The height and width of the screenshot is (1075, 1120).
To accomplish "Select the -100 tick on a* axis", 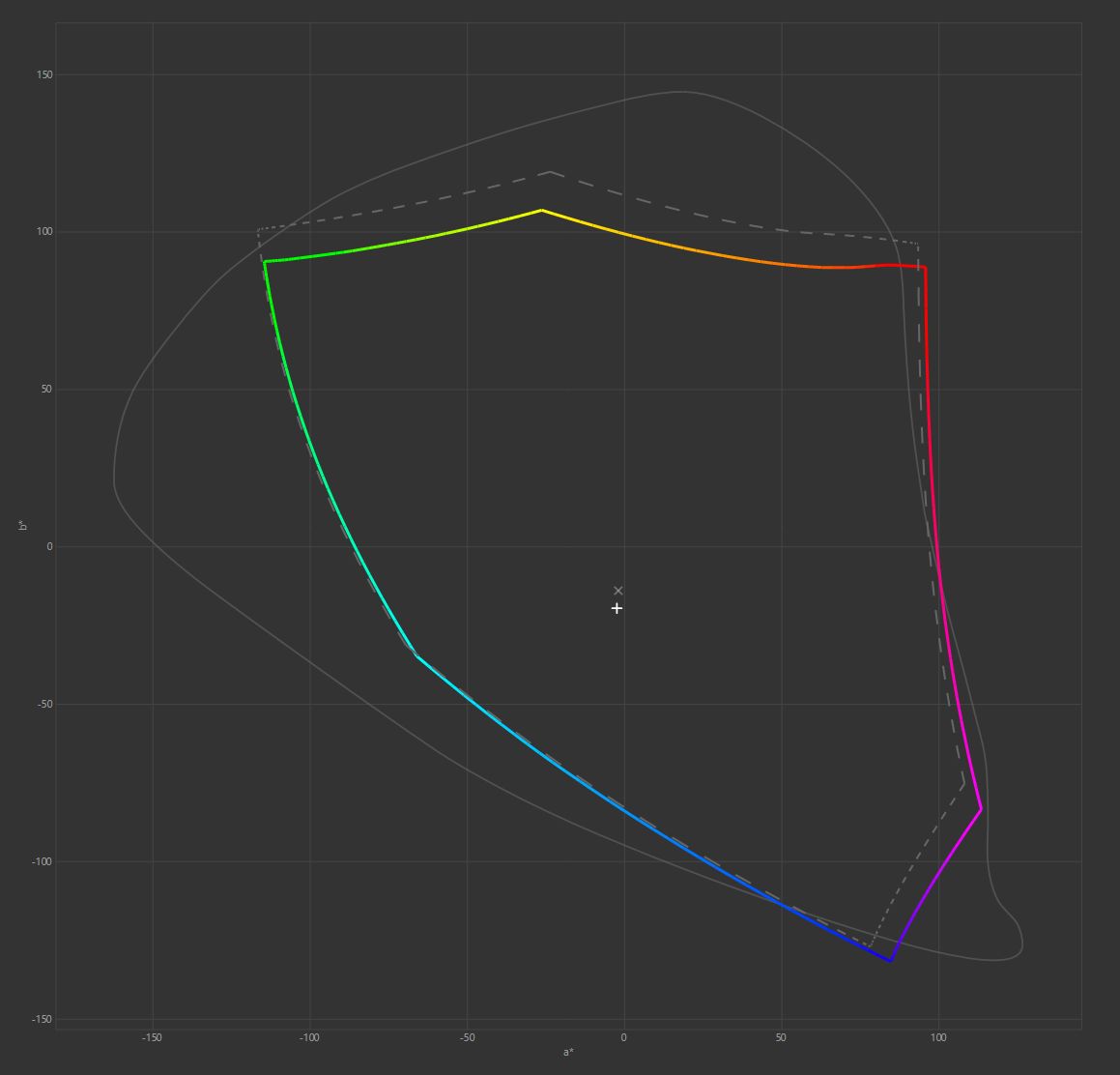I will 308,1037.
